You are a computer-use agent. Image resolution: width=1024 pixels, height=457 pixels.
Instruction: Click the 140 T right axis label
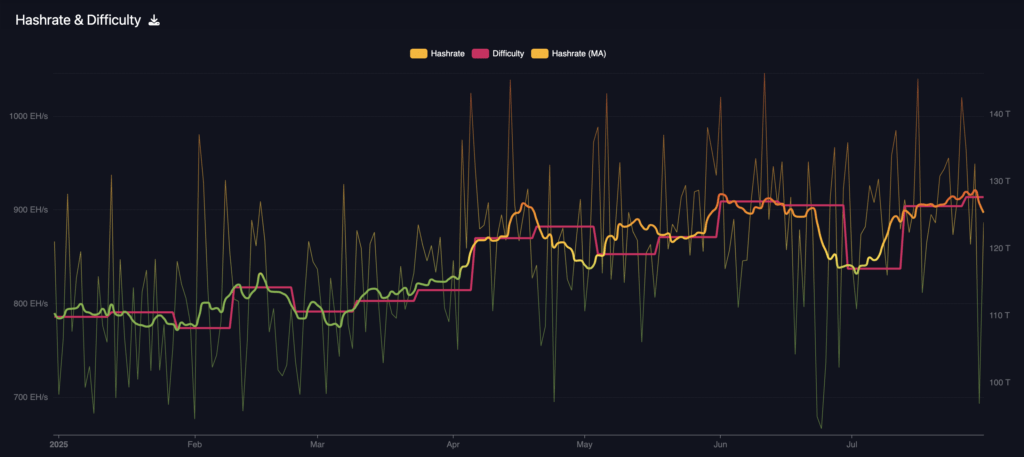coord(1000,114)
